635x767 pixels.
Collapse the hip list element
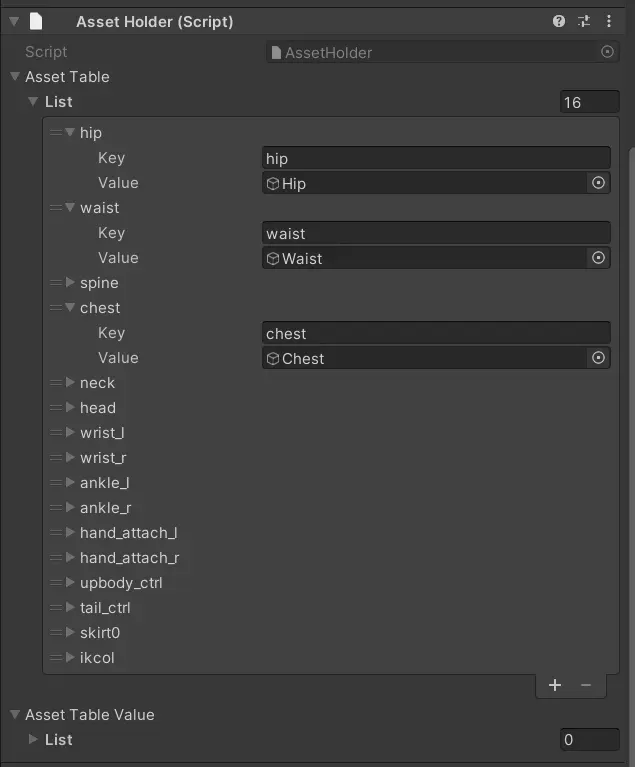click(70, 133)
